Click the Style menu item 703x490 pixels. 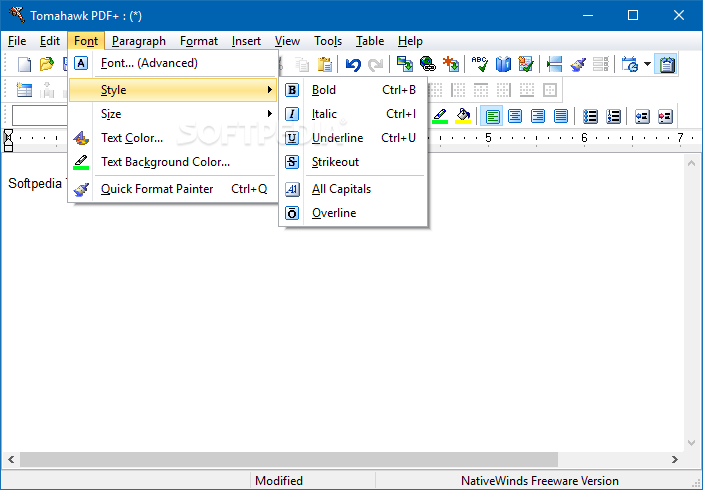pyautogui.click(x=173, y=90)
